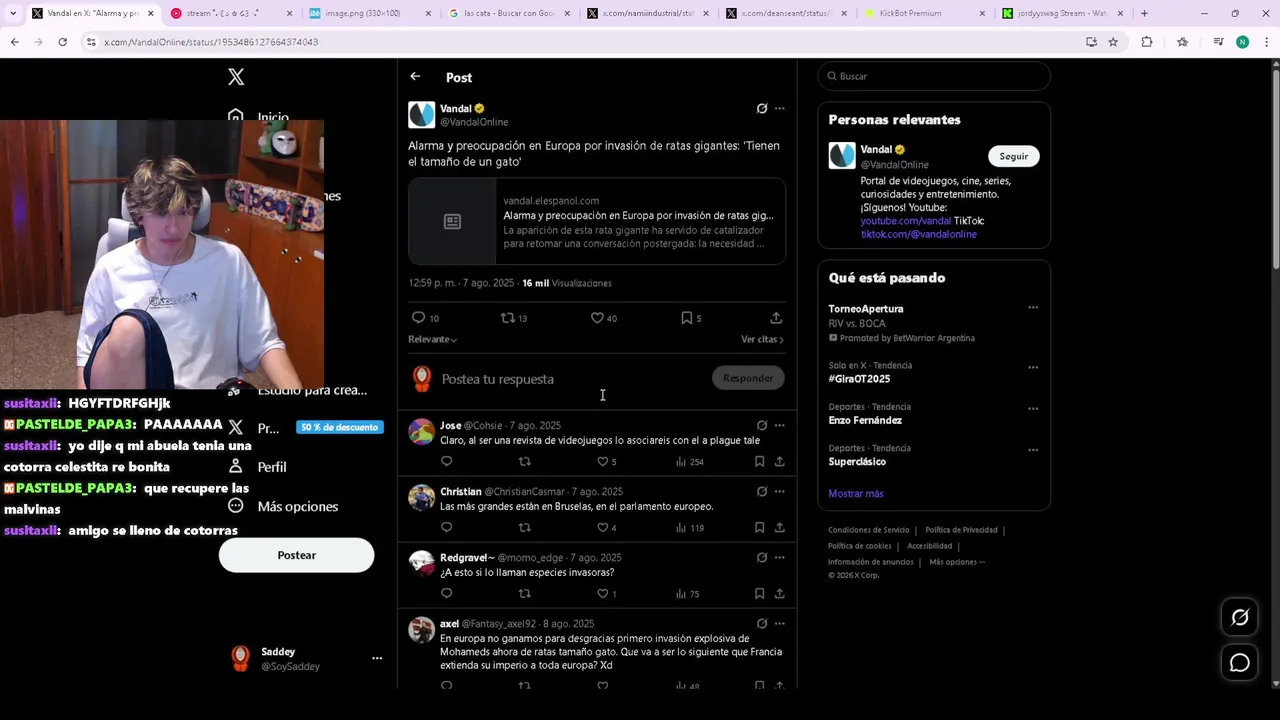Bookmark Jose's reply
This screenshot has width=1280, height=720.
[759, 462]
